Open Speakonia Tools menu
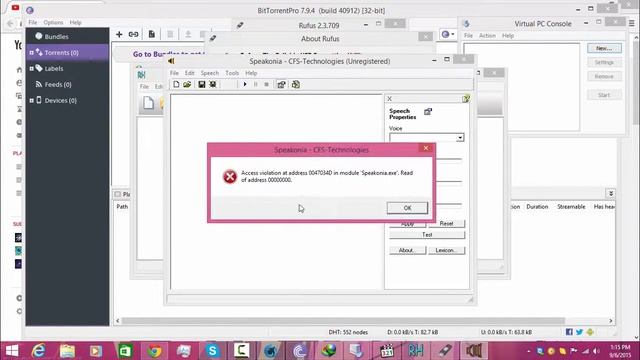 pos(232,73)
